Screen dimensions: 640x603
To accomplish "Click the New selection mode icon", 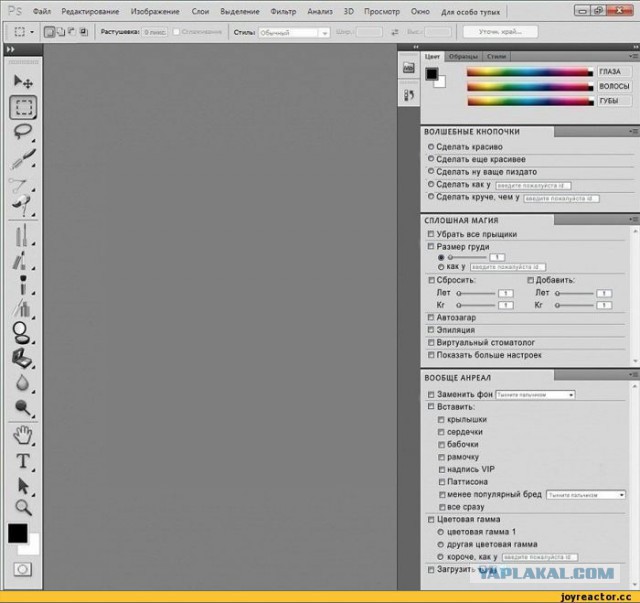I will [x=49, y=32].
